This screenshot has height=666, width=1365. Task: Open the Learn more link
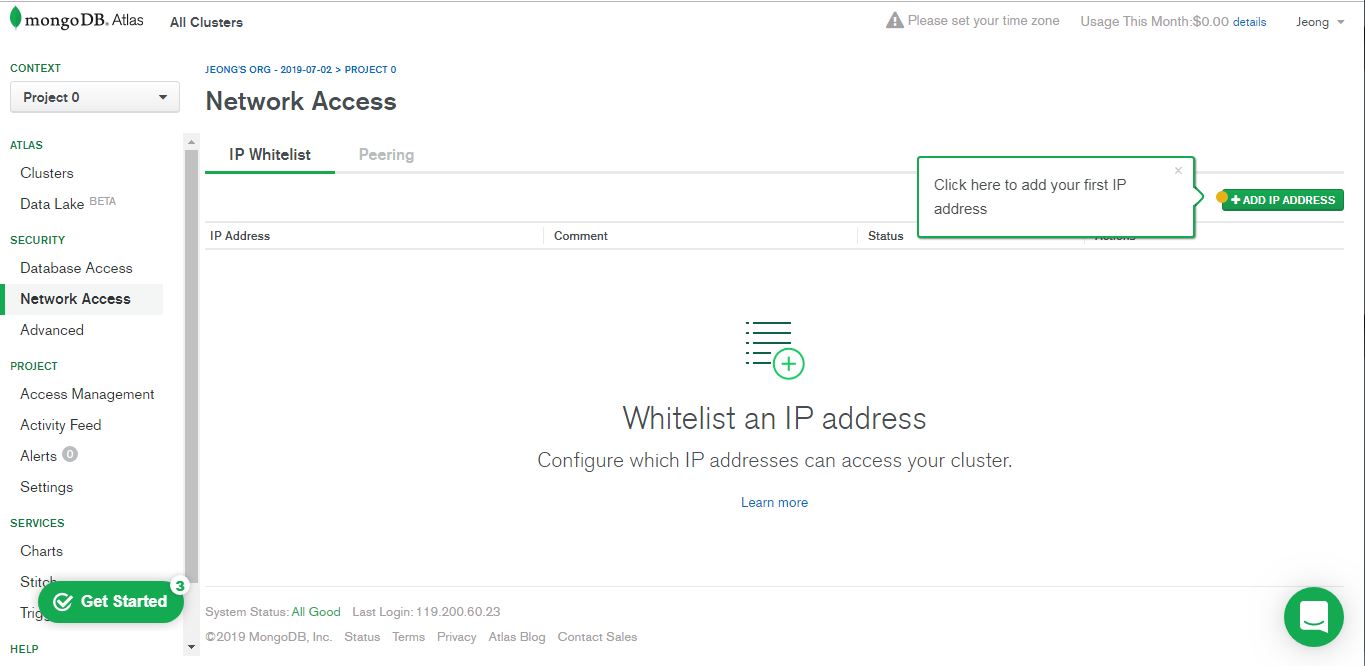coord(774,503)
